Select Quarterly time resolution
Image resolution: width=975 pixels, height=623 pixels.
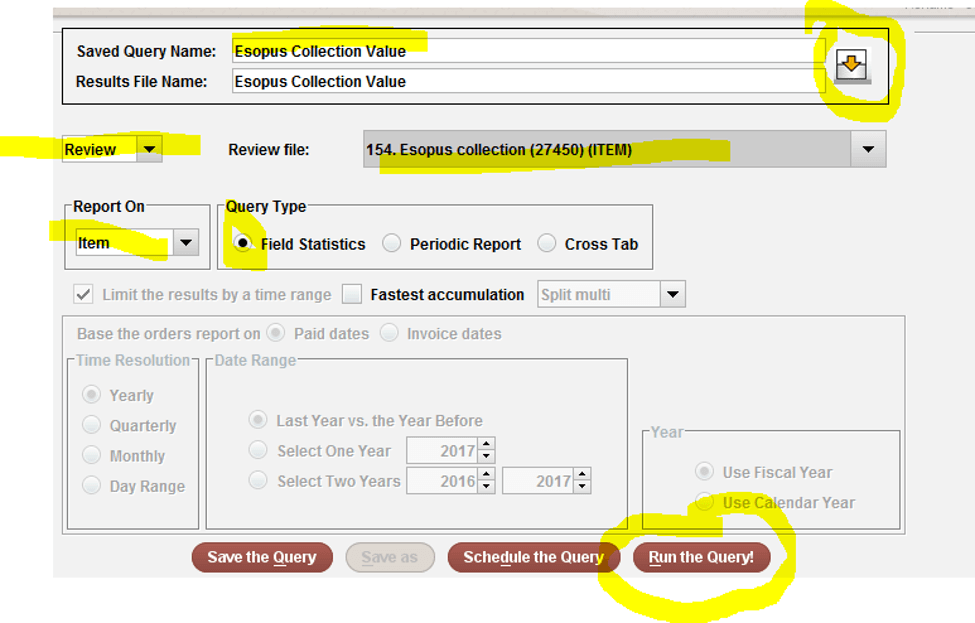coord(91,425)
